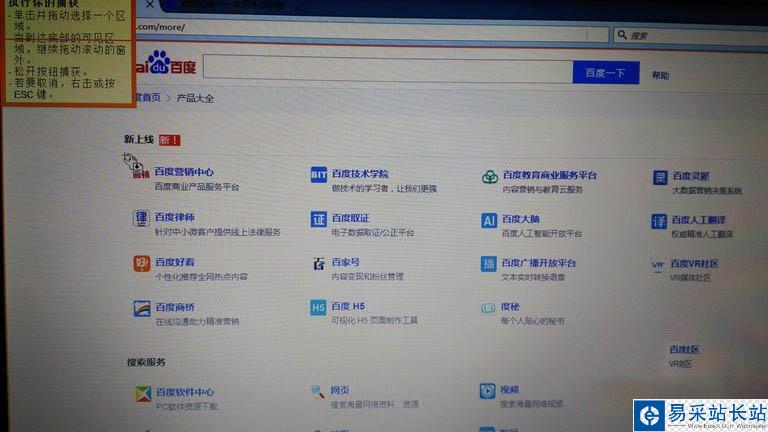
Task: Click the 百度人工翻译 icon
Action: (659, 221)
